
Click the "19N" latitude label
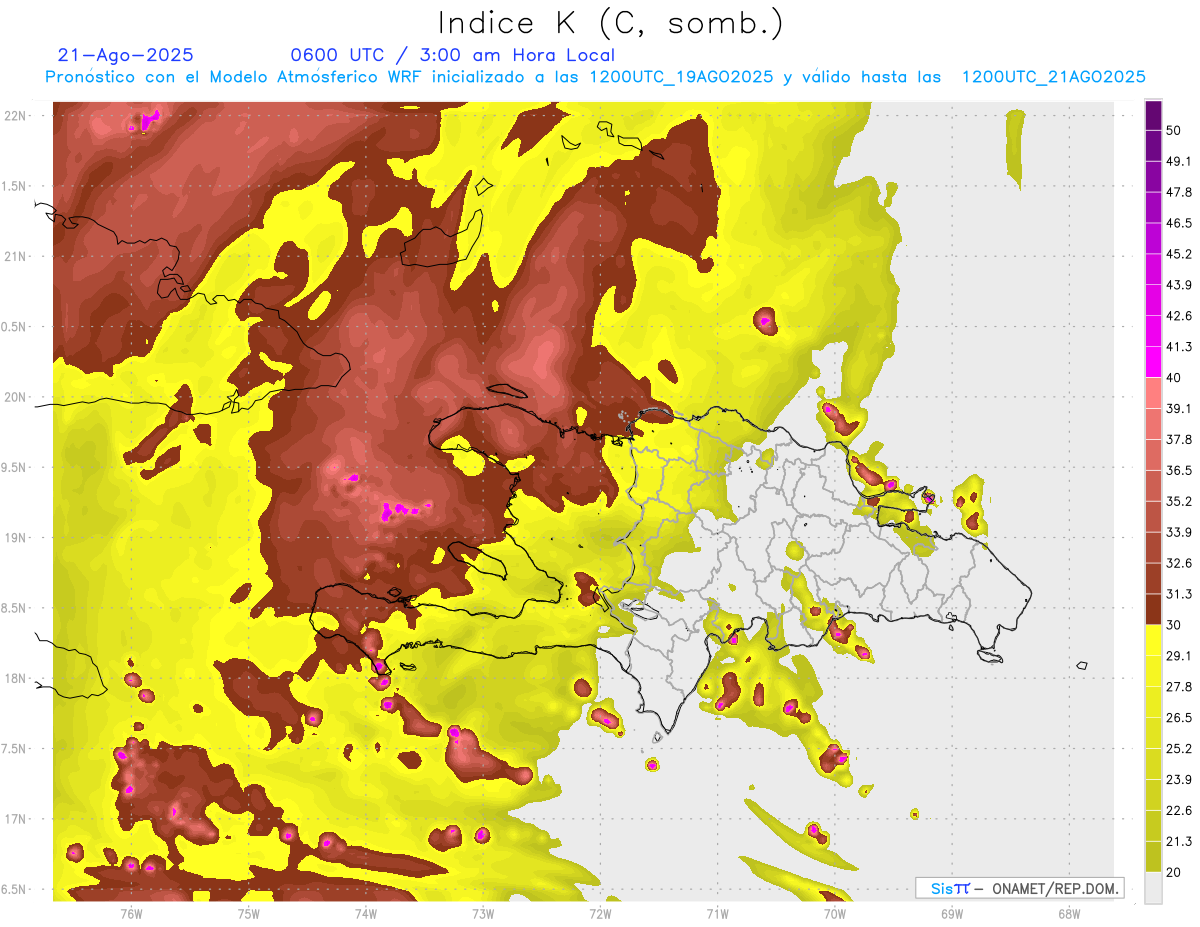point(15,538)
